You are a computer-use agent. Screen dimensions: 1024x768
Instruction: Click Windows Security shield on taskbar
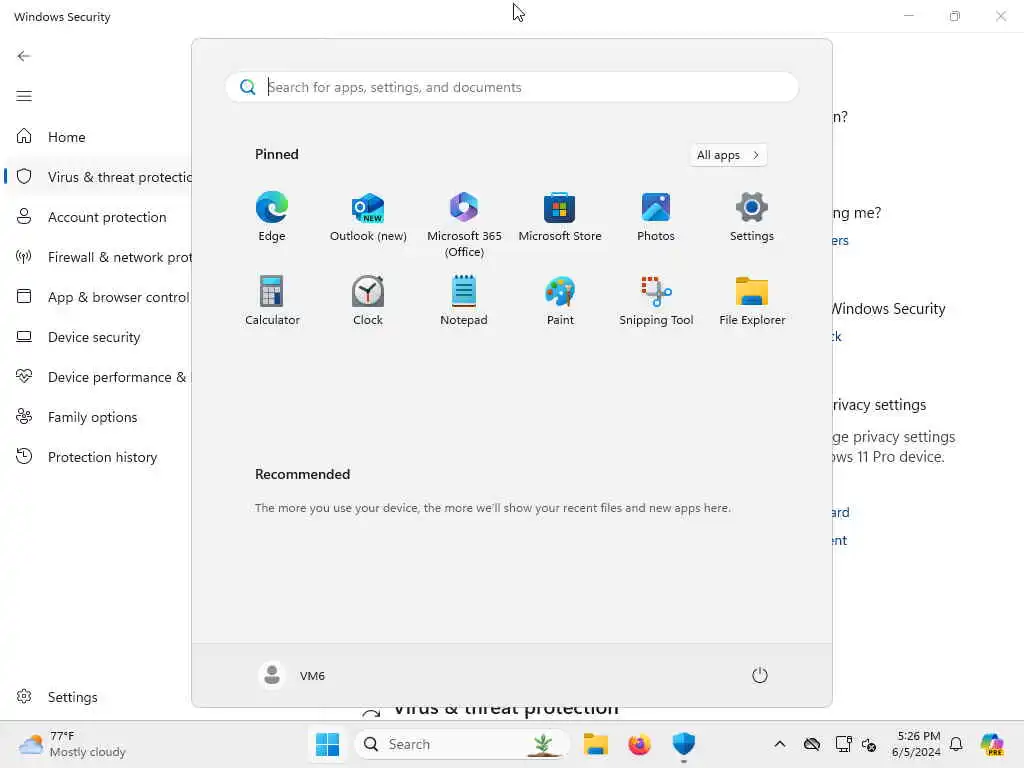click(x=683, y=744)
